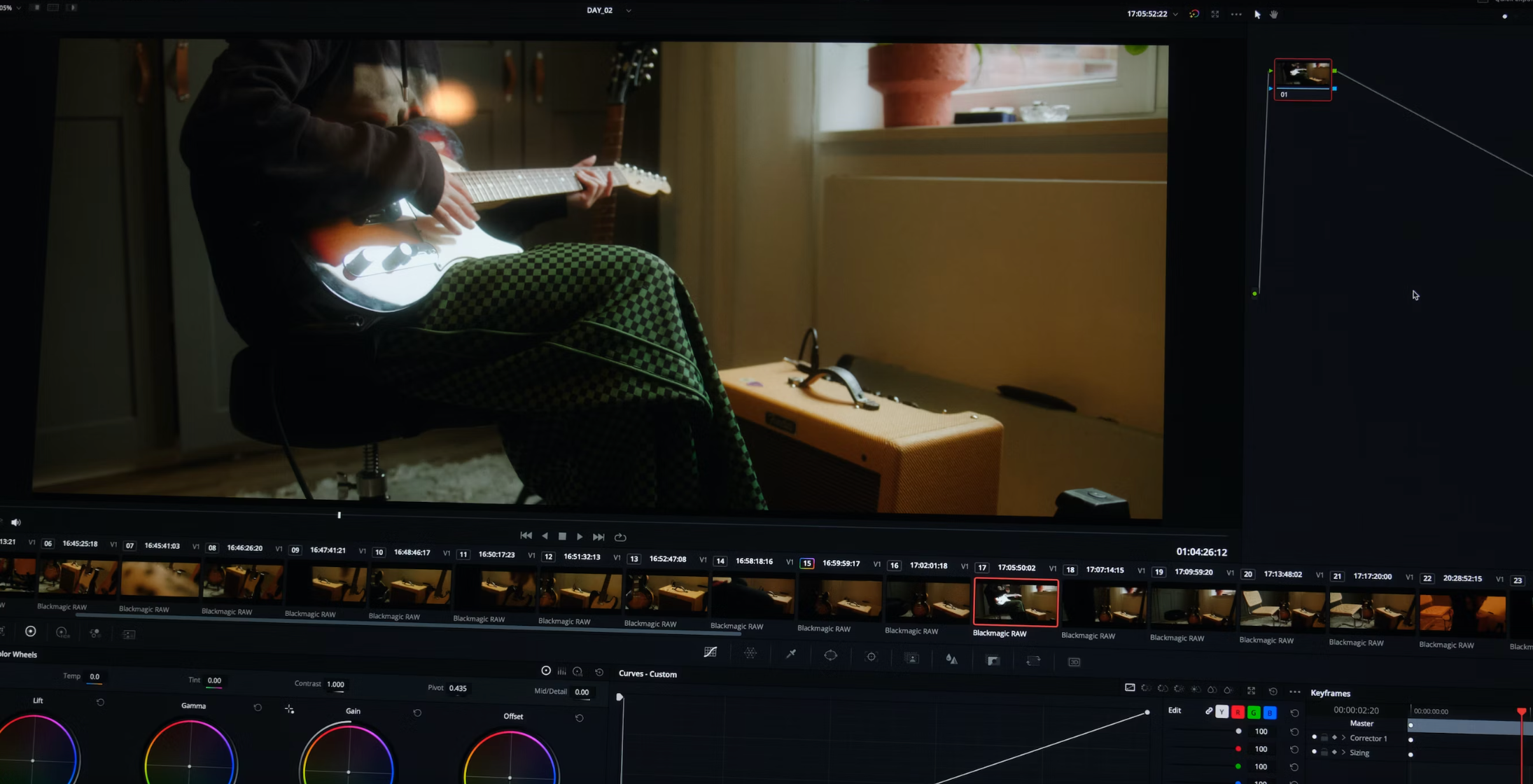Jump to last frame transport button
Screen dimensions: 1533x784
(x=598, y=537)
